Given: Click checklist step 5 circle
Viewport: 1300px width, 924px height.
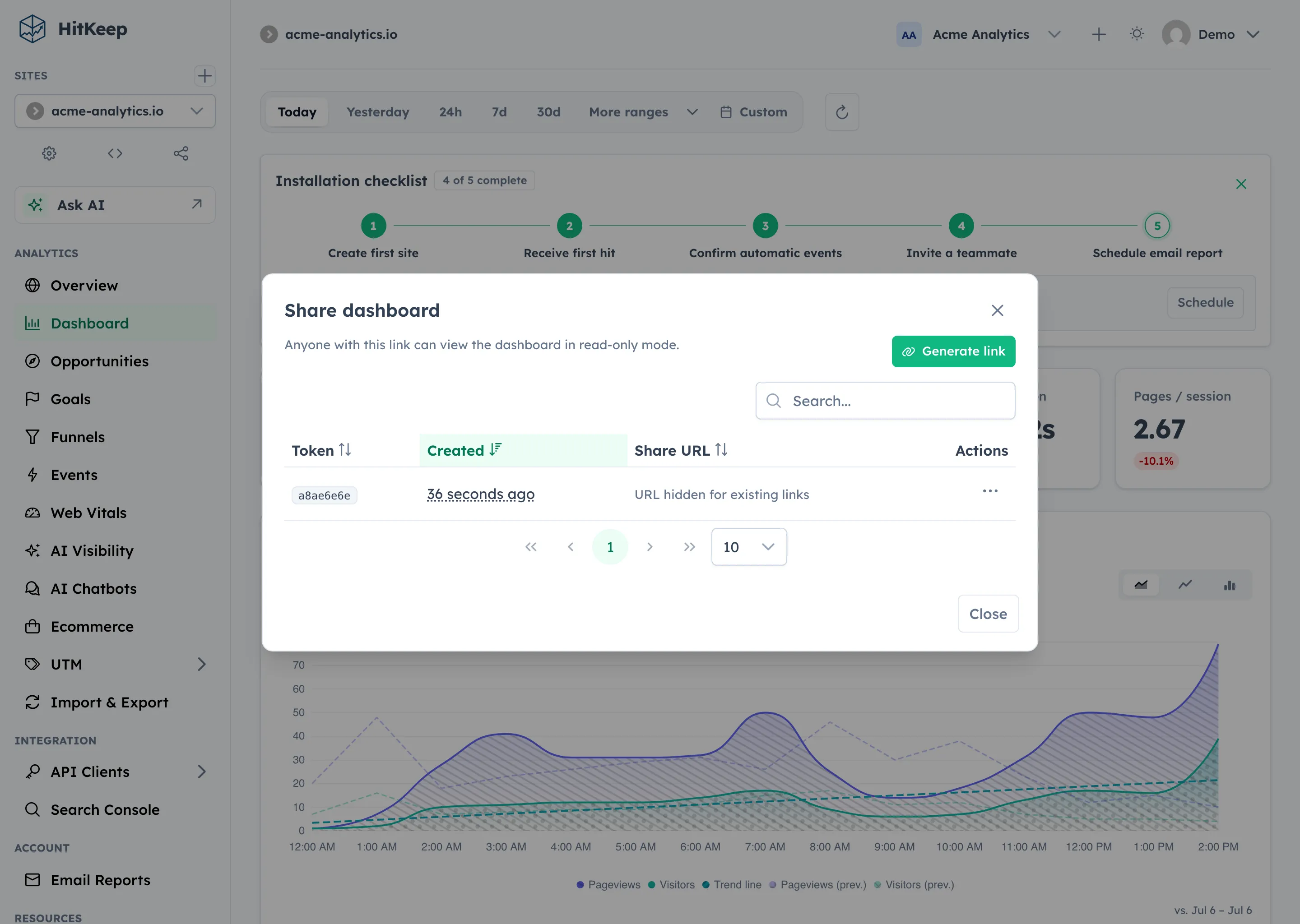Looking at the screenshot, I should (x=1156, y=226).
